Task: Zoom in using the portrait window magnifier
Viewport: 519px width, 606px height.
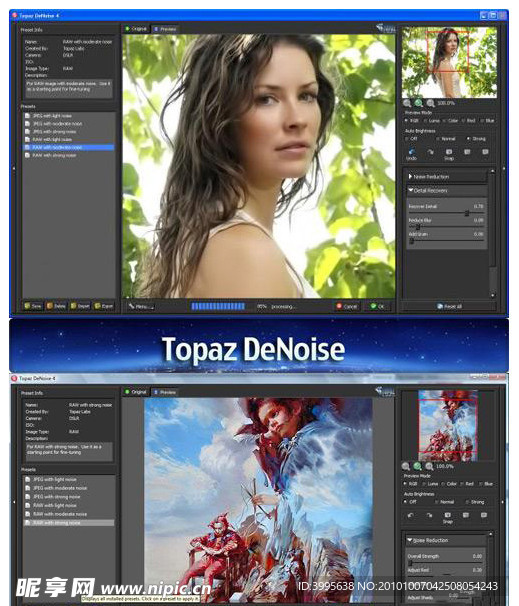Action: click(431, 103)
